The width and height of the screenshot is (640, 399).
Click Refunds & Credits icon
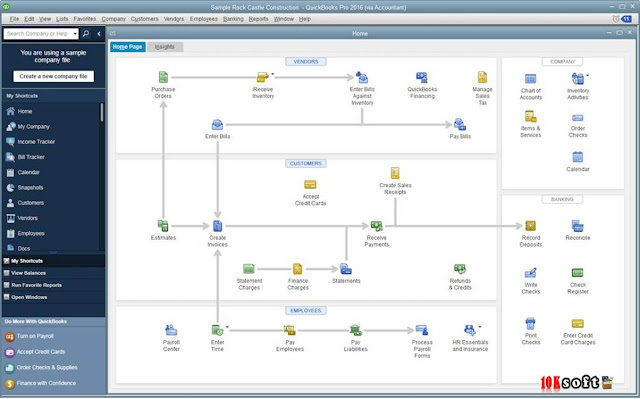[460, 269]
